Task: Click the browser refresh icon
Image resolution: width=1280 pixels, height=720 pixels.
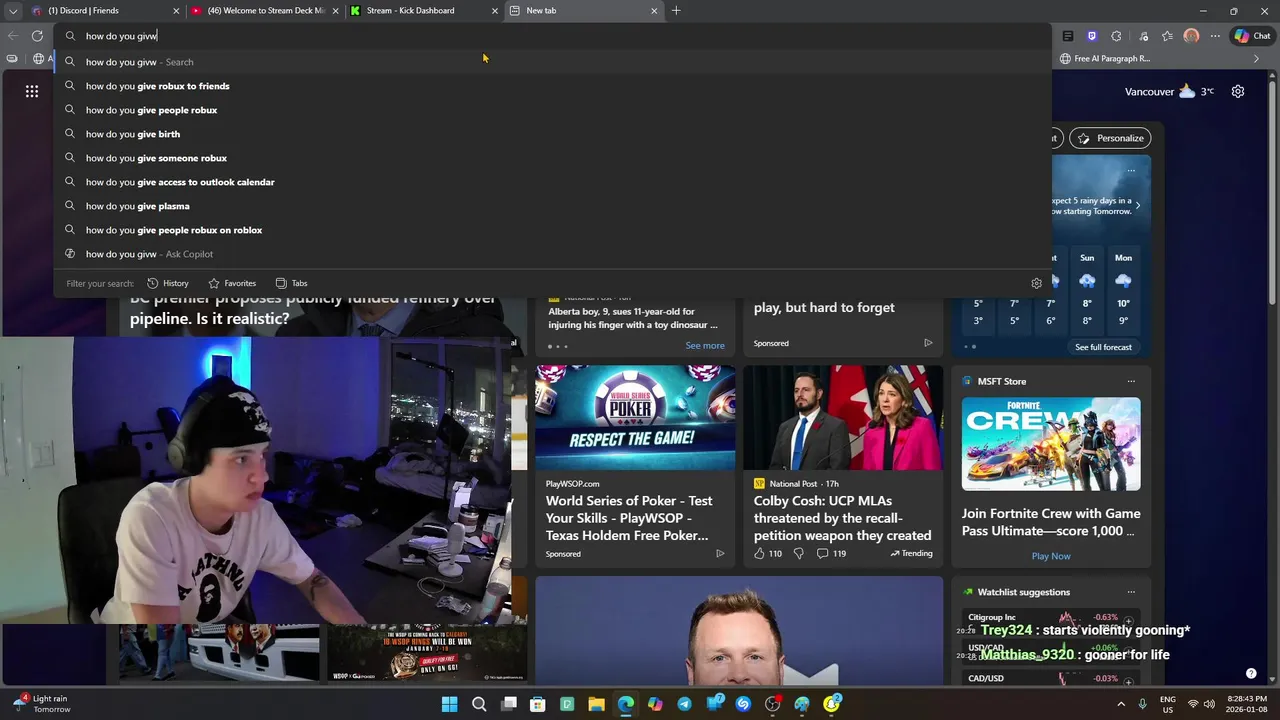Action: (x=37, y=36)
